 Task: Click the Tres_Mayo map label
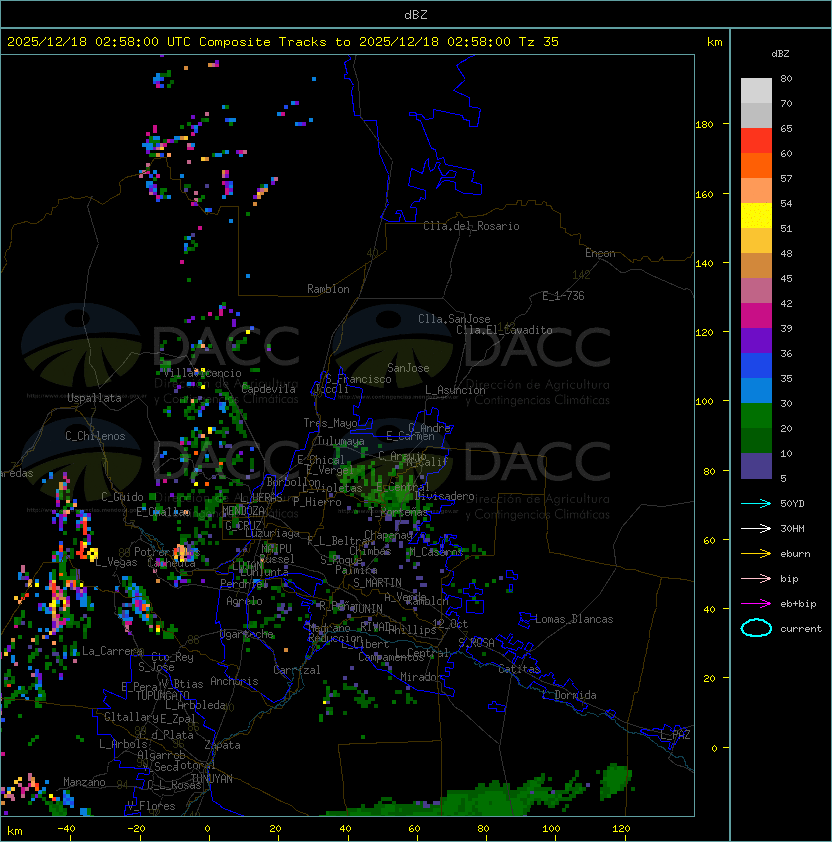click(330, 423)
